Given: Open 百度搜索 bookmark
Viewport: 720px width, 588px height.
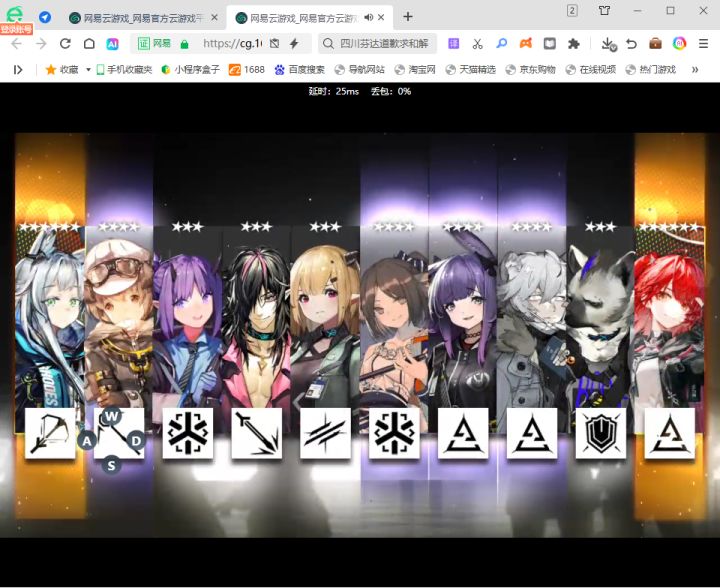Looking at the screenshot, I should (300, 70).
